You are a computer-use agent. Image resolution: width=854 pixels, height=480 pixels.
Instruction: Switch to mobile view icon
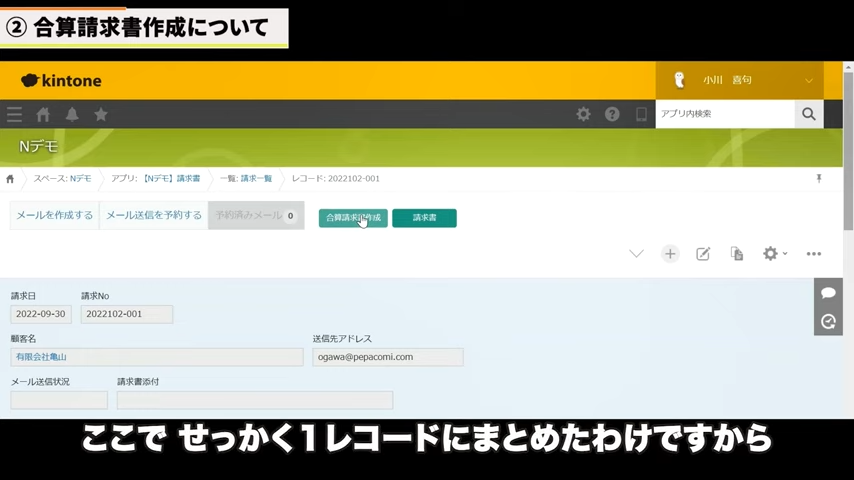641,114
